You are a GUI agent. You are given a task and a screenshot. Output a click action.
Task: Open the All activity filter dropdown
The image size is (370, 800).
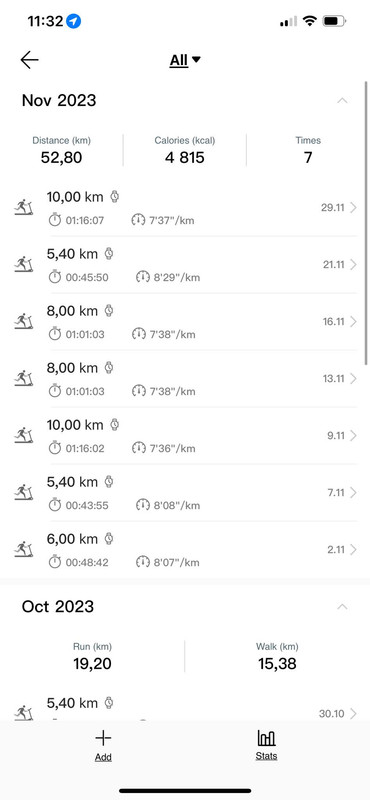(185, 60)
